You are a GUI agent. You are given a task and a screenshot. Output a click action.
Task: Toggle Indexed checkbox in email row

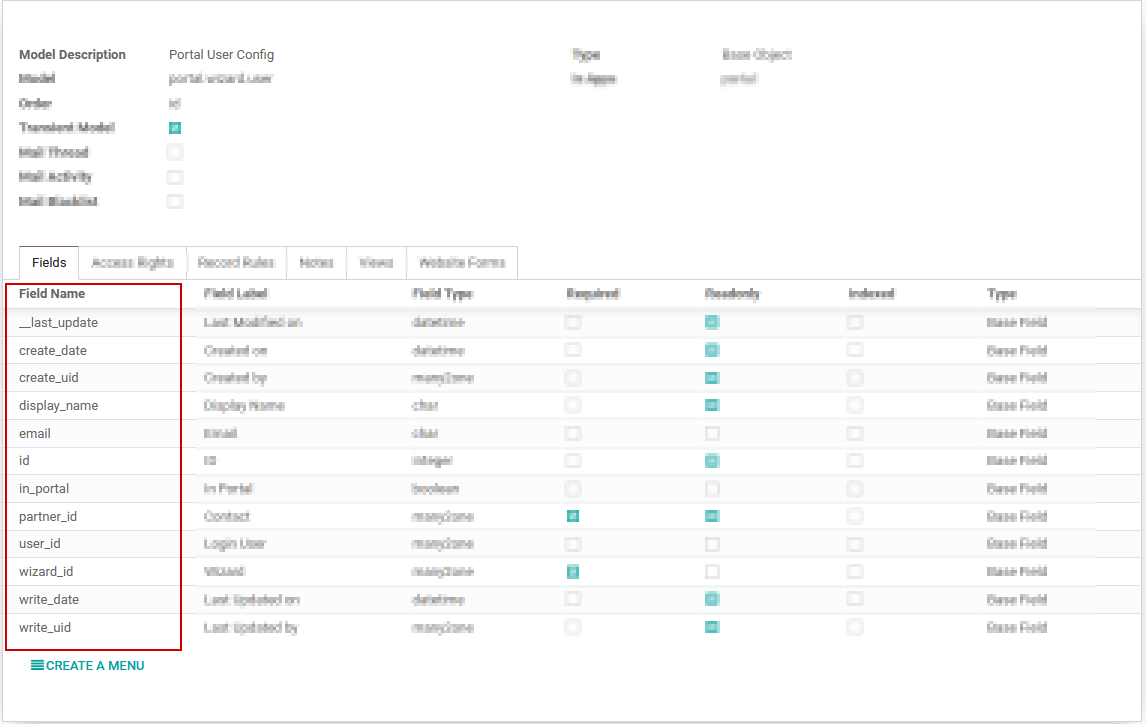click(855, 434)
